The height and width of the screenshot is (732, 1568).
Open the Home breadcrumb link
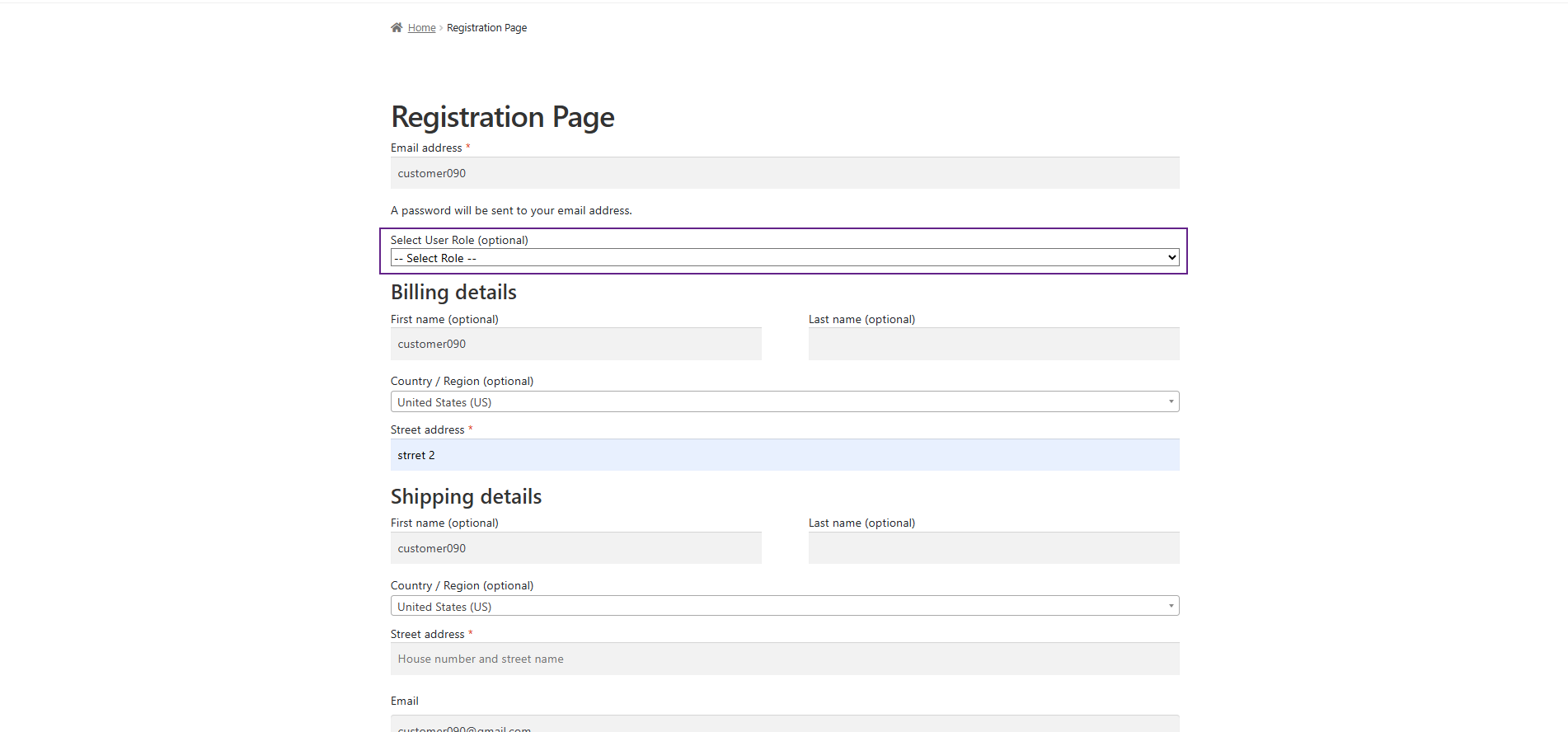421,28
